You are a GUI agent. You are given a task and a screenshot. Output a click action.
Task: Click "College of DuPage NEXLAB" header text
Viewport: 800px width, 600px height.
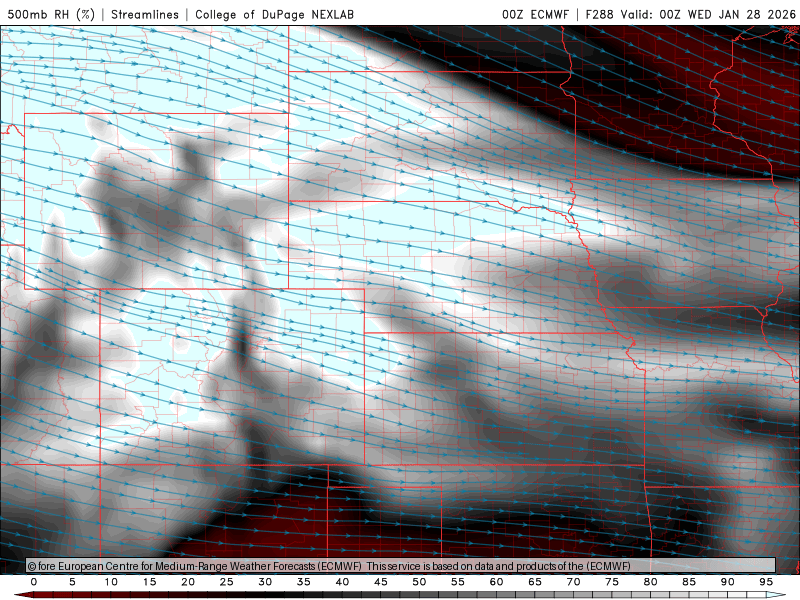[x=274, y=14]
